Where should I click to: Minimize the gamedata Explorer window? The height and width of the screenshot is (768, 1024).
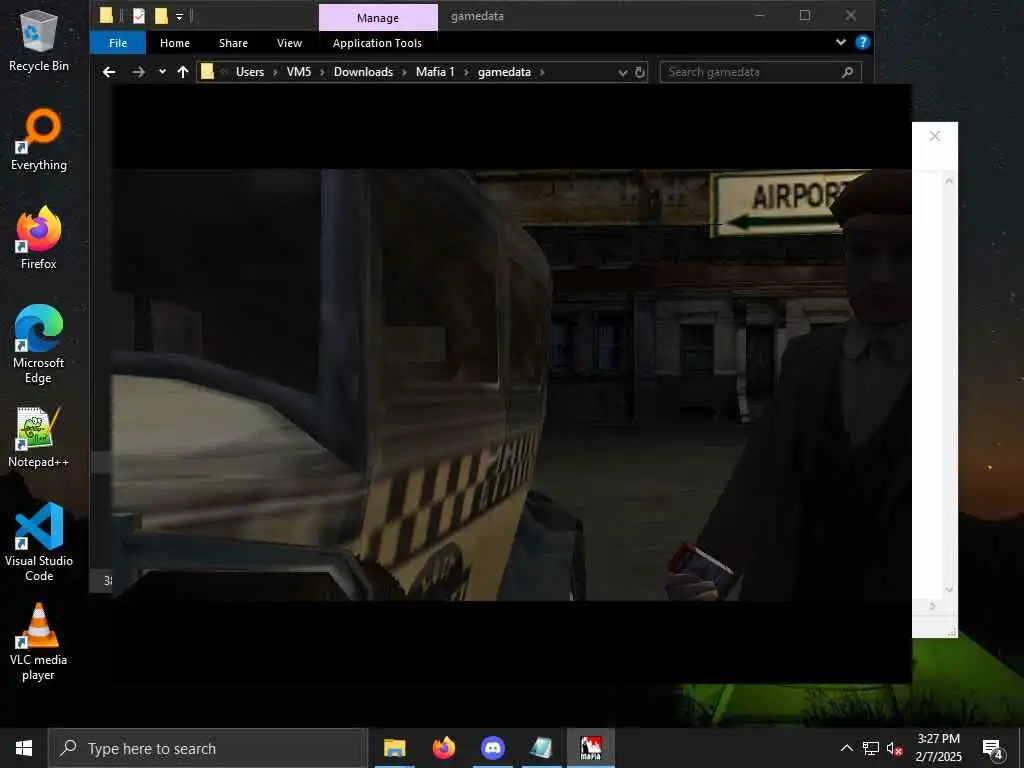760,16
